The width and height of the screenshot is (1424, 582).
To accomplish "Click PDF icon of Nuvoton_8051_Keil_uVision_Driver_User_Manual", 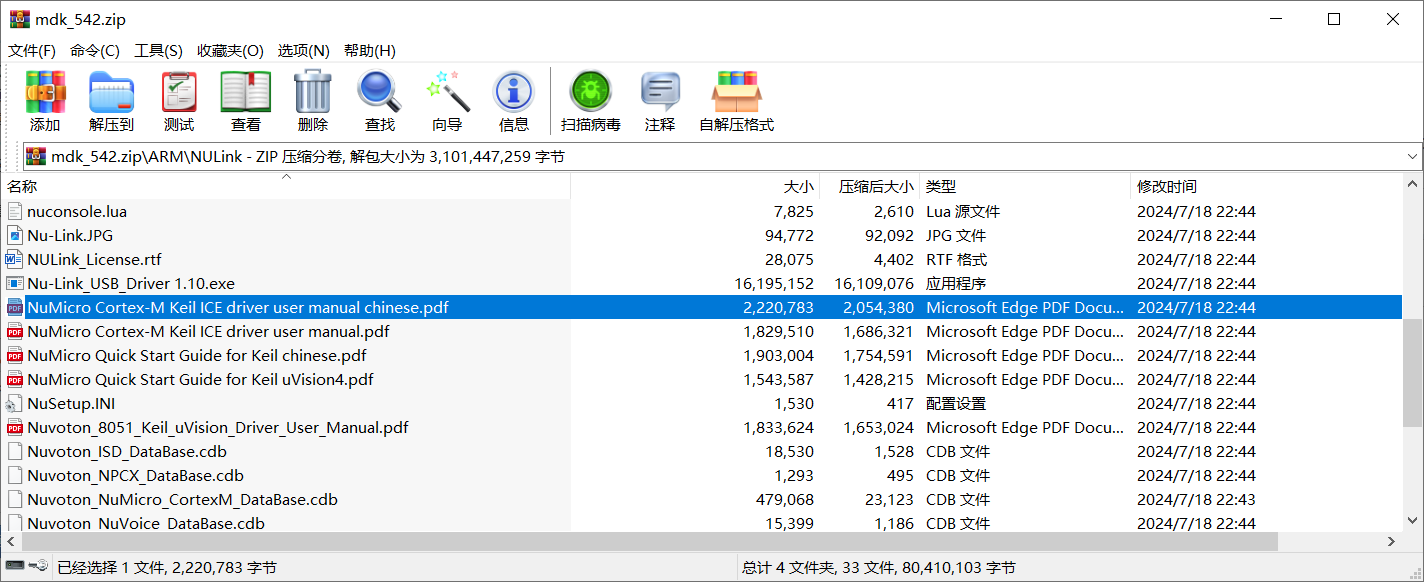I will [14, 427].
